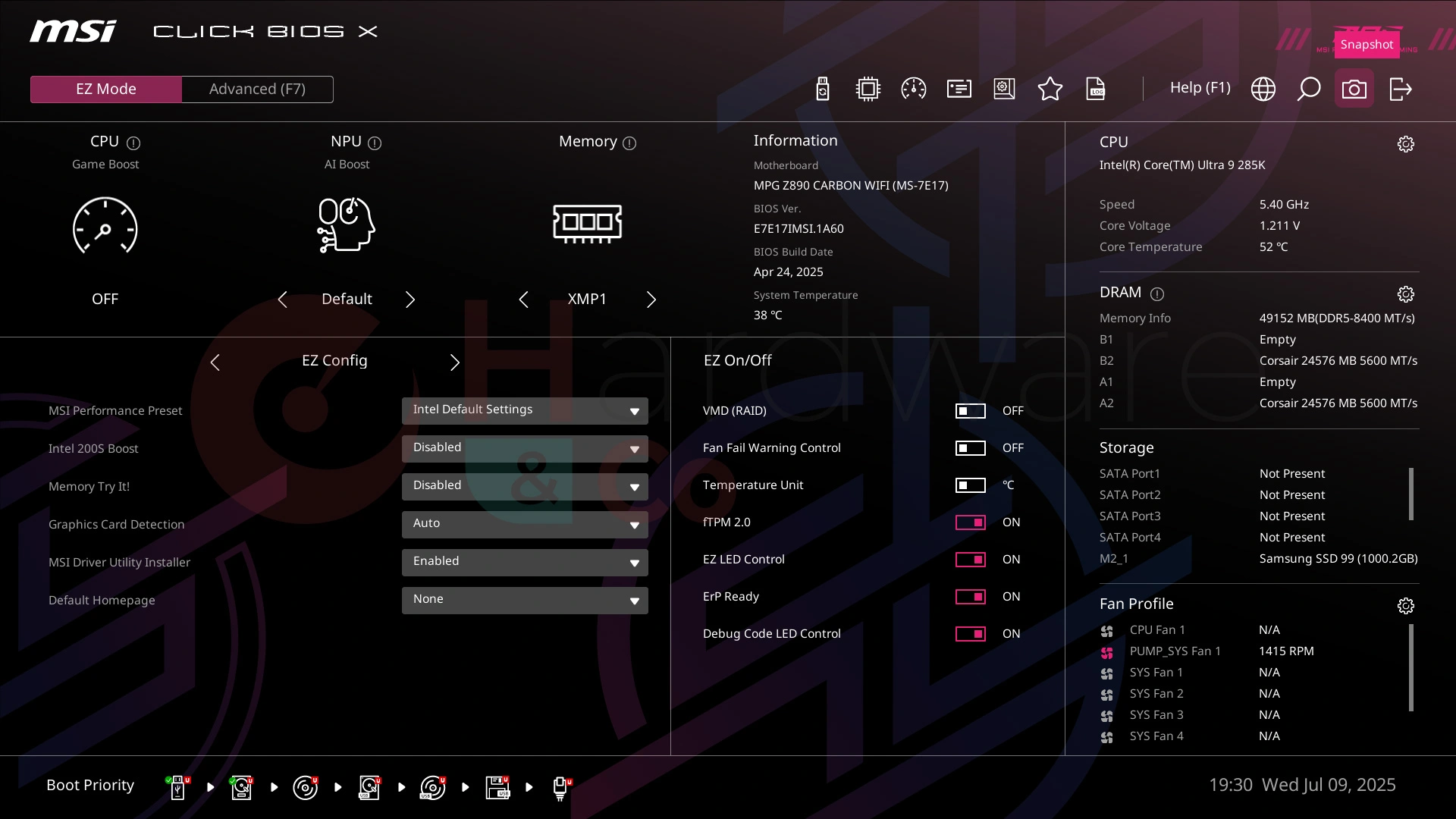Screen dimensions: 1456x819
Task: Open Intel 200S Boost dropdown
Action: click(525, 448)
